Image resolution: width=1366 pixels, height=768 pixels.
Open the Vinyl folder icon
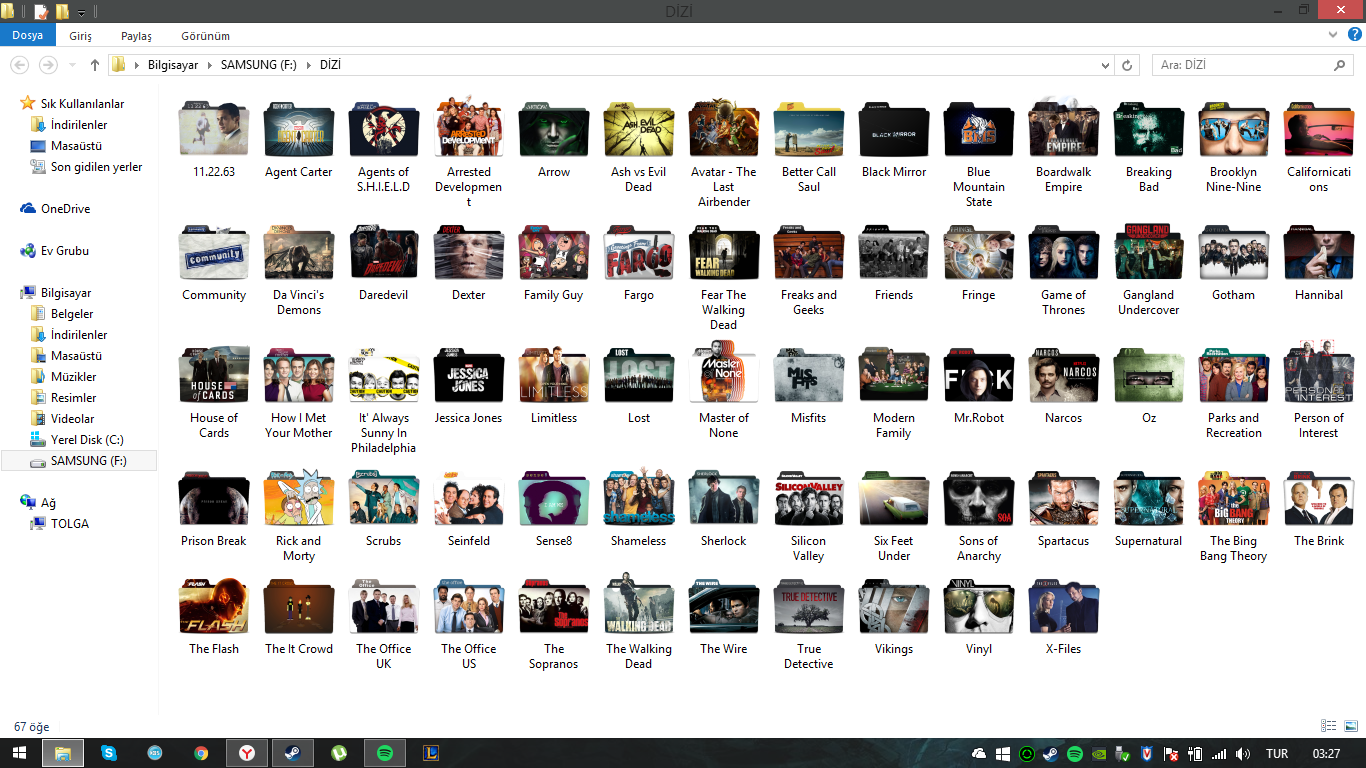tap(979, 607)
